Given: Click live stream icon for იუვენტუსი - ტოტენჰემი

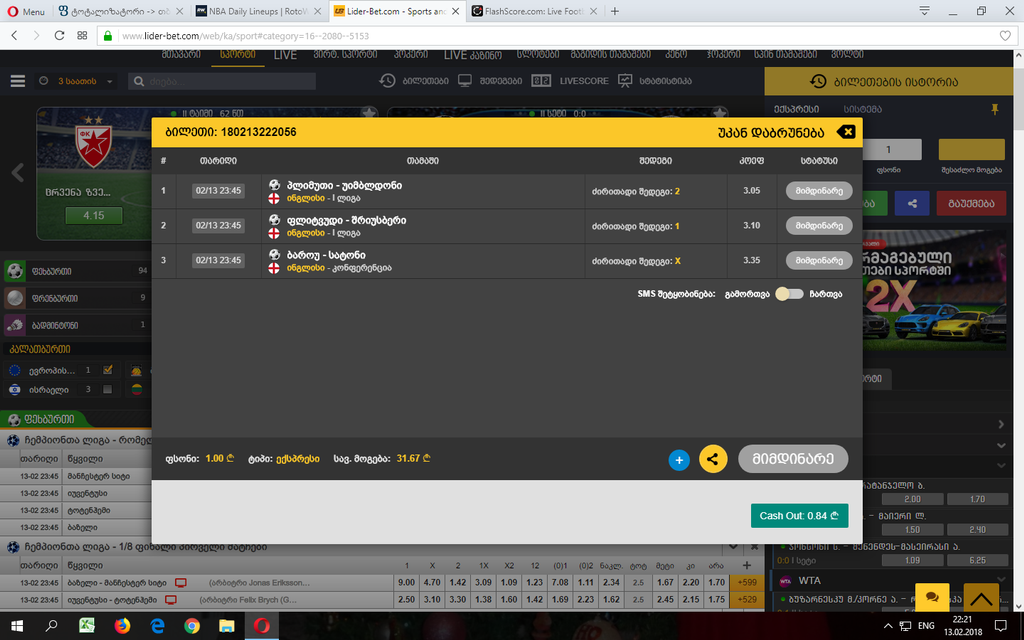Looking at the screenshot, I should coord(171,600).
